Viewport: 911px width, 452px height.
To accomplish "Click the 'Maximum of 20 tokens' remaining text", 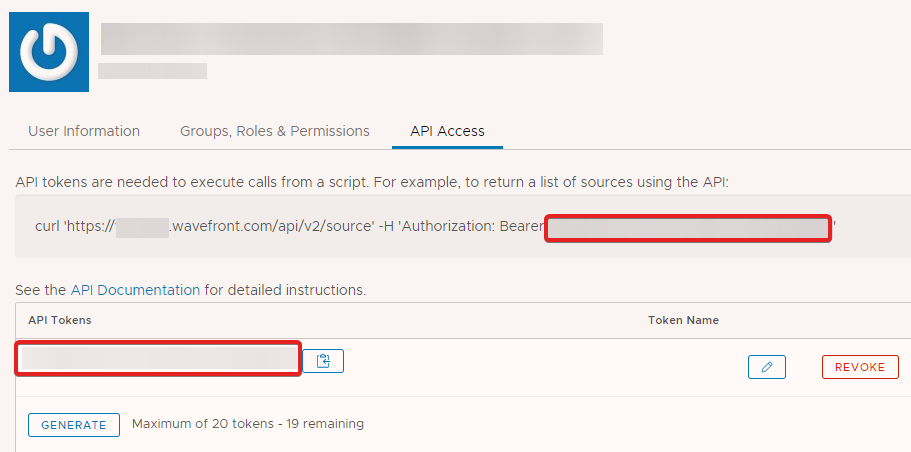I will pyautogui.click(x=248, y=424).
